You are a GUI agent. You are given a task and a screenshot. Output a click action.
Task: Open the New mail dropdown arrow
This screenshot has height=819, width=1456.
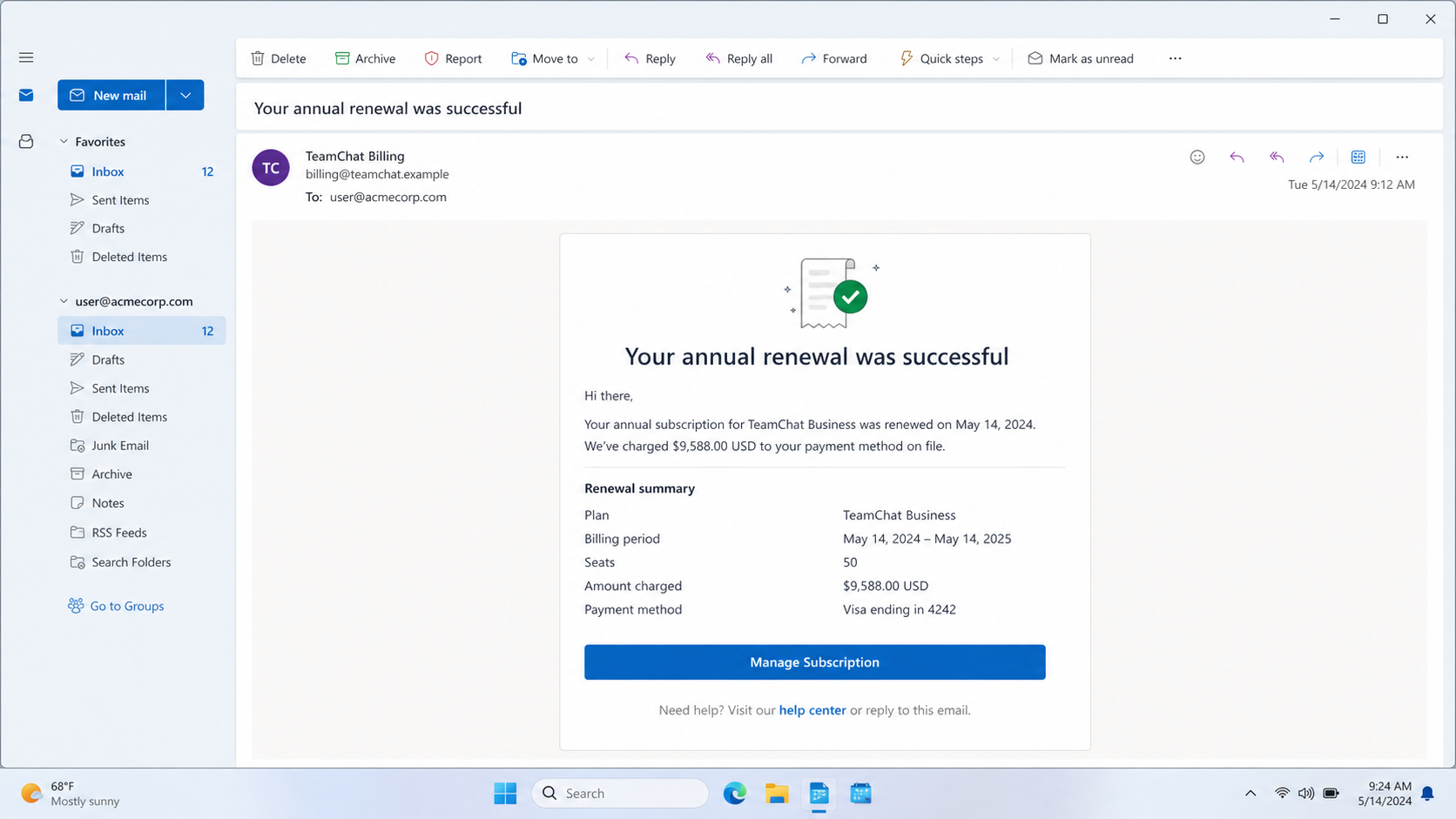[x=185, y=95]
